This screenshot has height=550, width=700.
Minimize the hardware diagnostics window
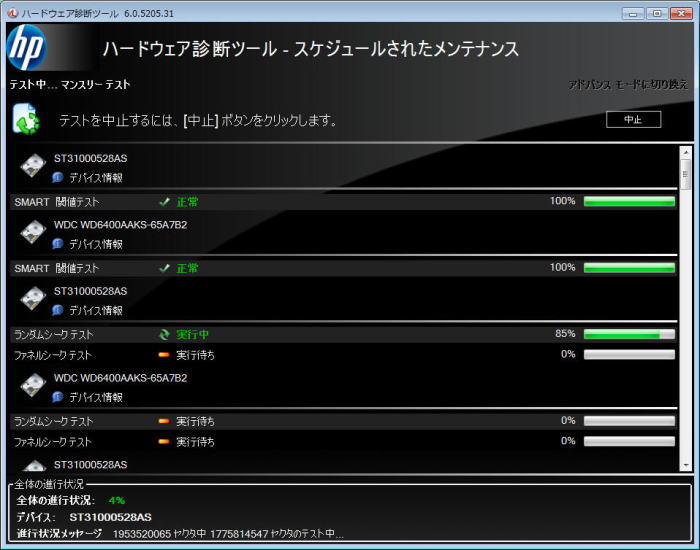click(x=633, y=13)
